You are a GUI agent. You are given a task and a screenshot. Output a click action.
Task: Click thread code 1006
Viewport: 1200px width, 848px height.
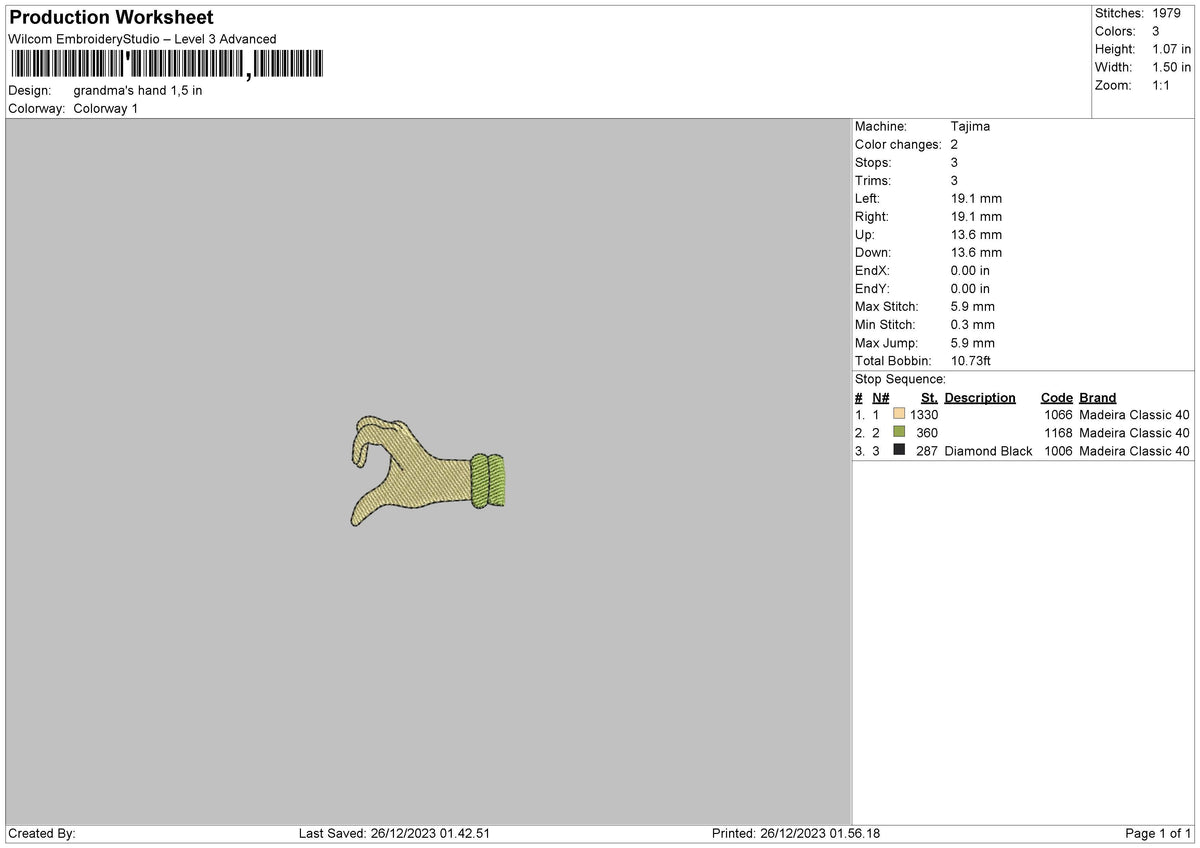(x=1058, y=450)
